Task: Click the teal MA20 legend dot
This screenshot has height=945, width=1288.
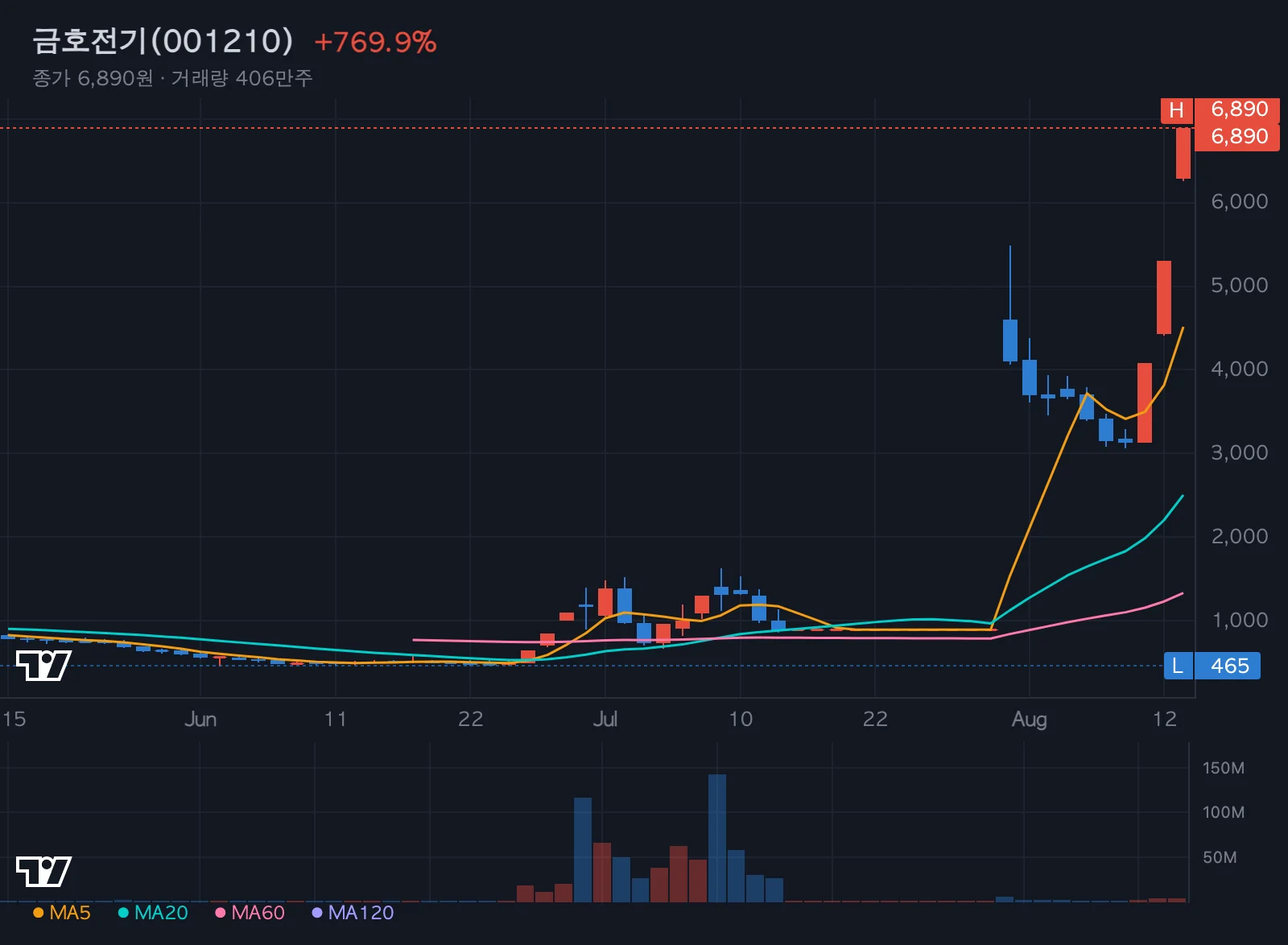Action: click(123, 913)
